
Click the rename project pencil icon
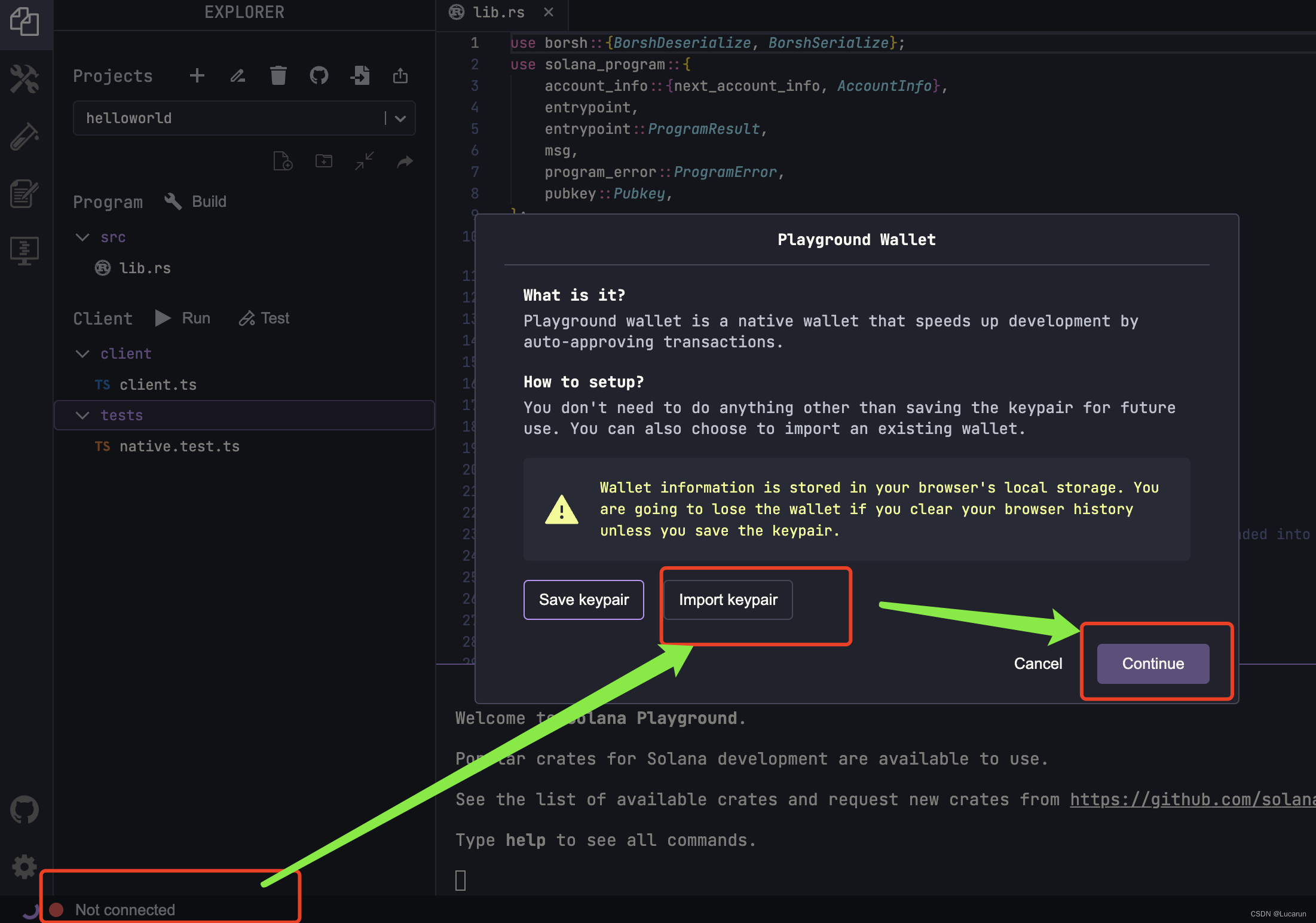click(x=238, y=76)
